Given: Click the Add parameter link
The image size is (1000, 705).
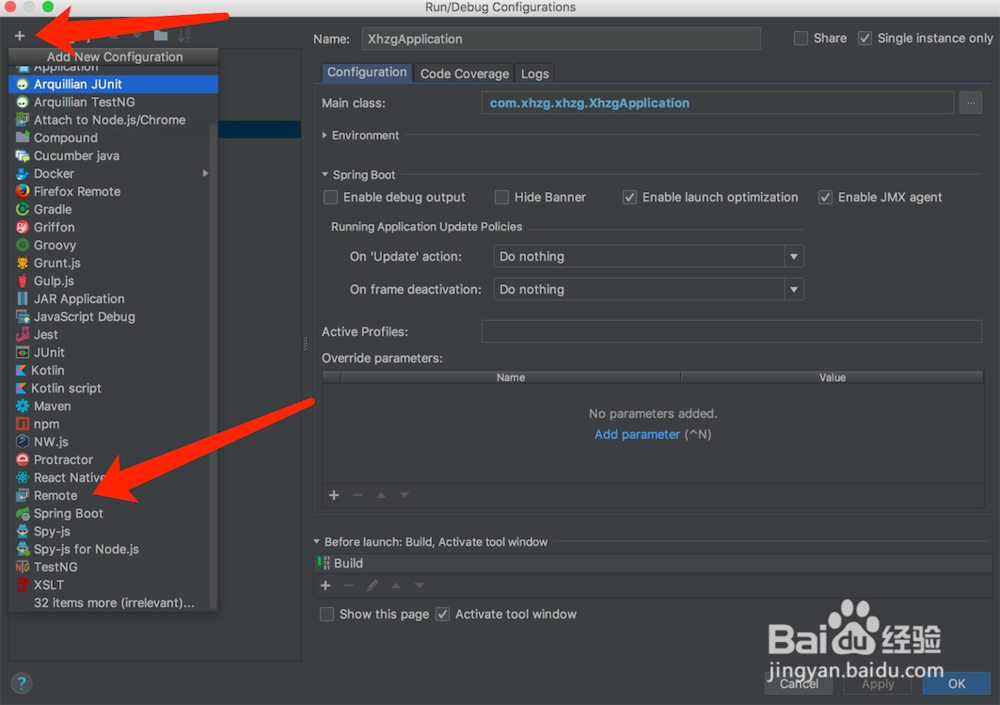Looking at the screenshot, I should coord(637,434).
